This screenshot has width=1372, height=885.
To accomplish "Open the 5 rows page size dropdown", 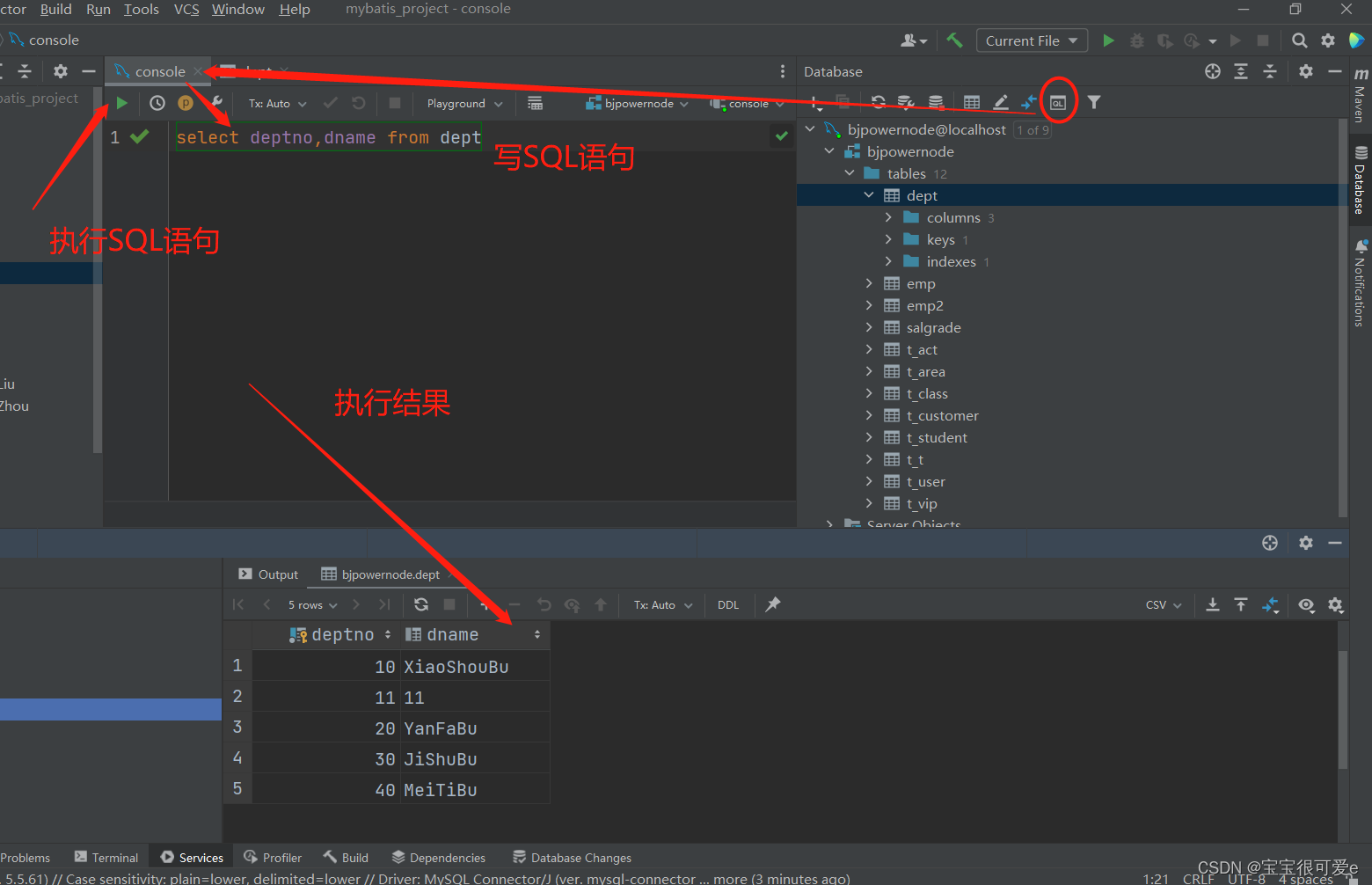I will click(313, 604).
